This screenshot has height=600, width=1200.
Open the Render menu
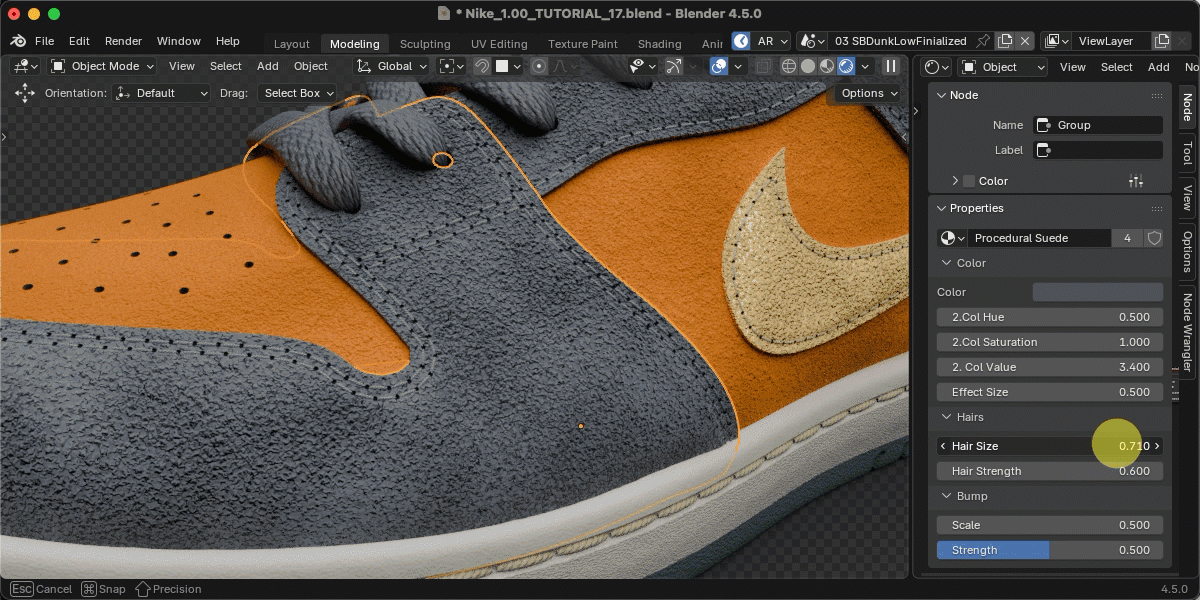[123, 41]
